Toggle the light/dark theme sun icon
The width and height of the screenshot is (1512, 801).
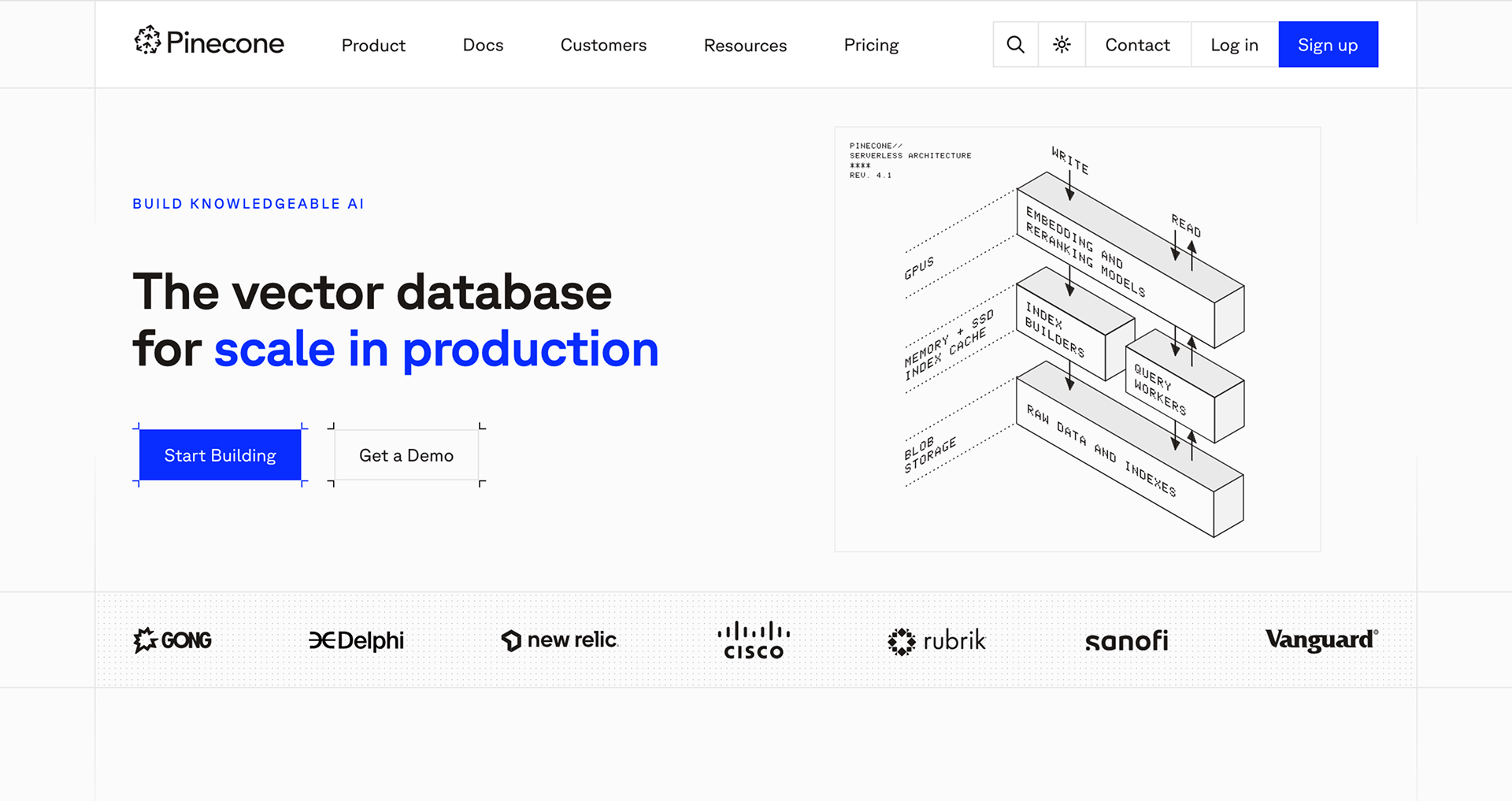[1062, 45]
